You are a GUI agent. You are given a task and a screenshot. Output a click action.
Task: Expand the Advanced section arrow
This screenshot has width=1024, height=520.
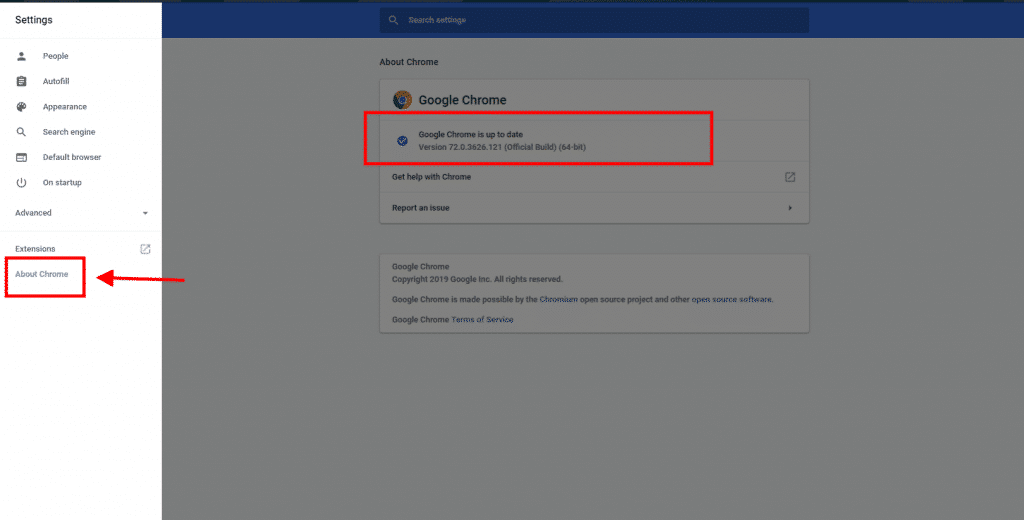pyautogui.click(x=145, y=213)
